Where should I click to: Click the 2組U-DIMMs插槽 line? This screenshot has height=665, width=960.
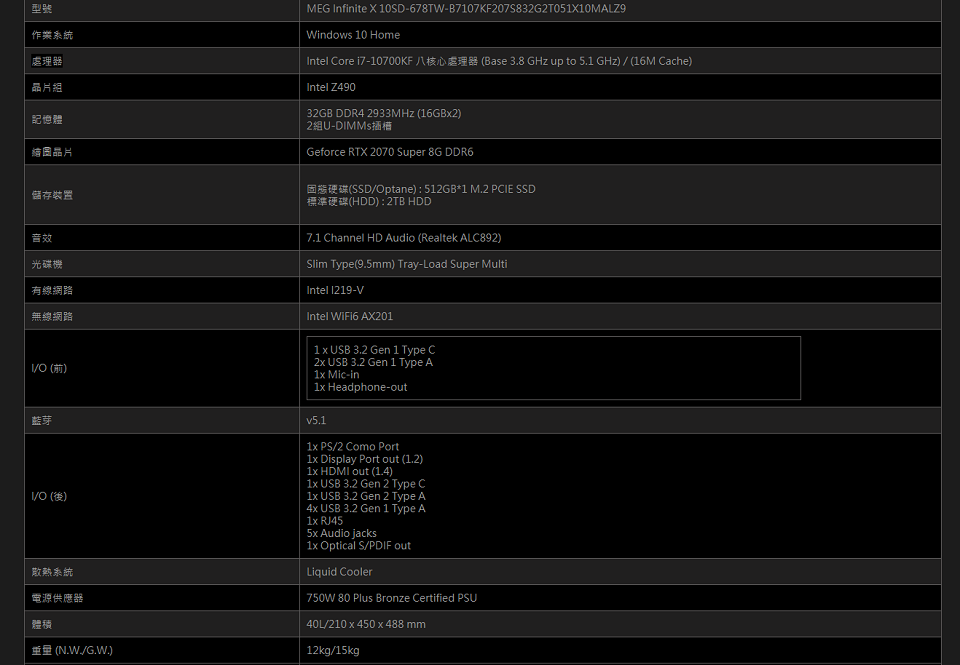349,126
